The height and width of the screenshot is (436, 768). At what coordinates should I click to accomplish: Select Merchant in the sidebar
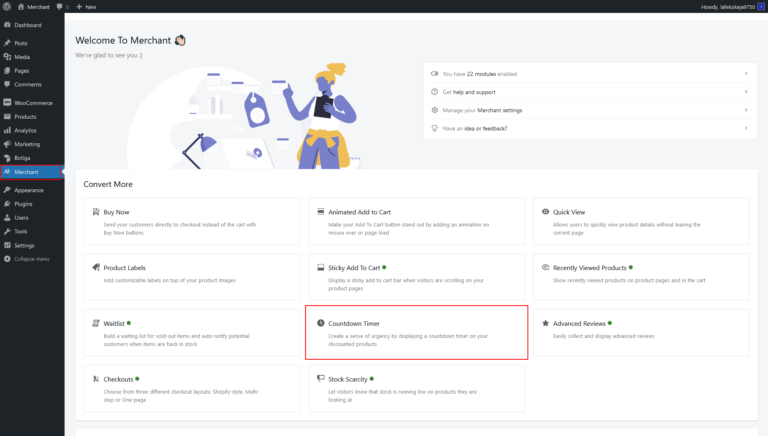click(x=31, y=172)
